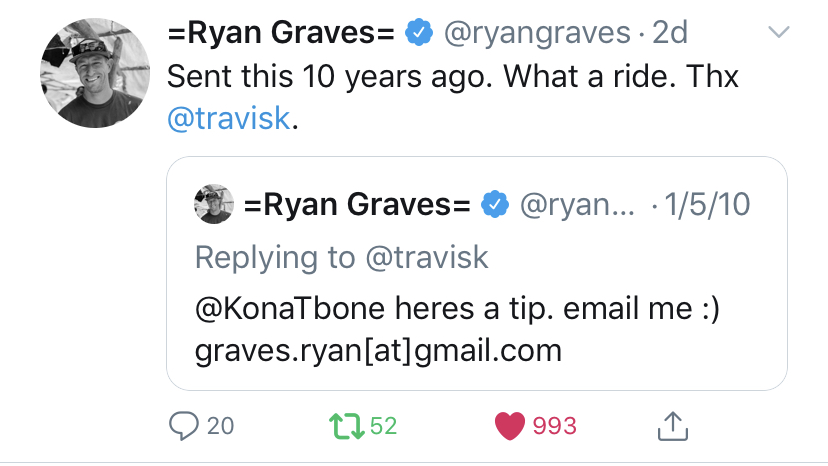The width and height of the screenshot is (828, 466).
Task: Tap the share upload icon
Action: (673, 425)
